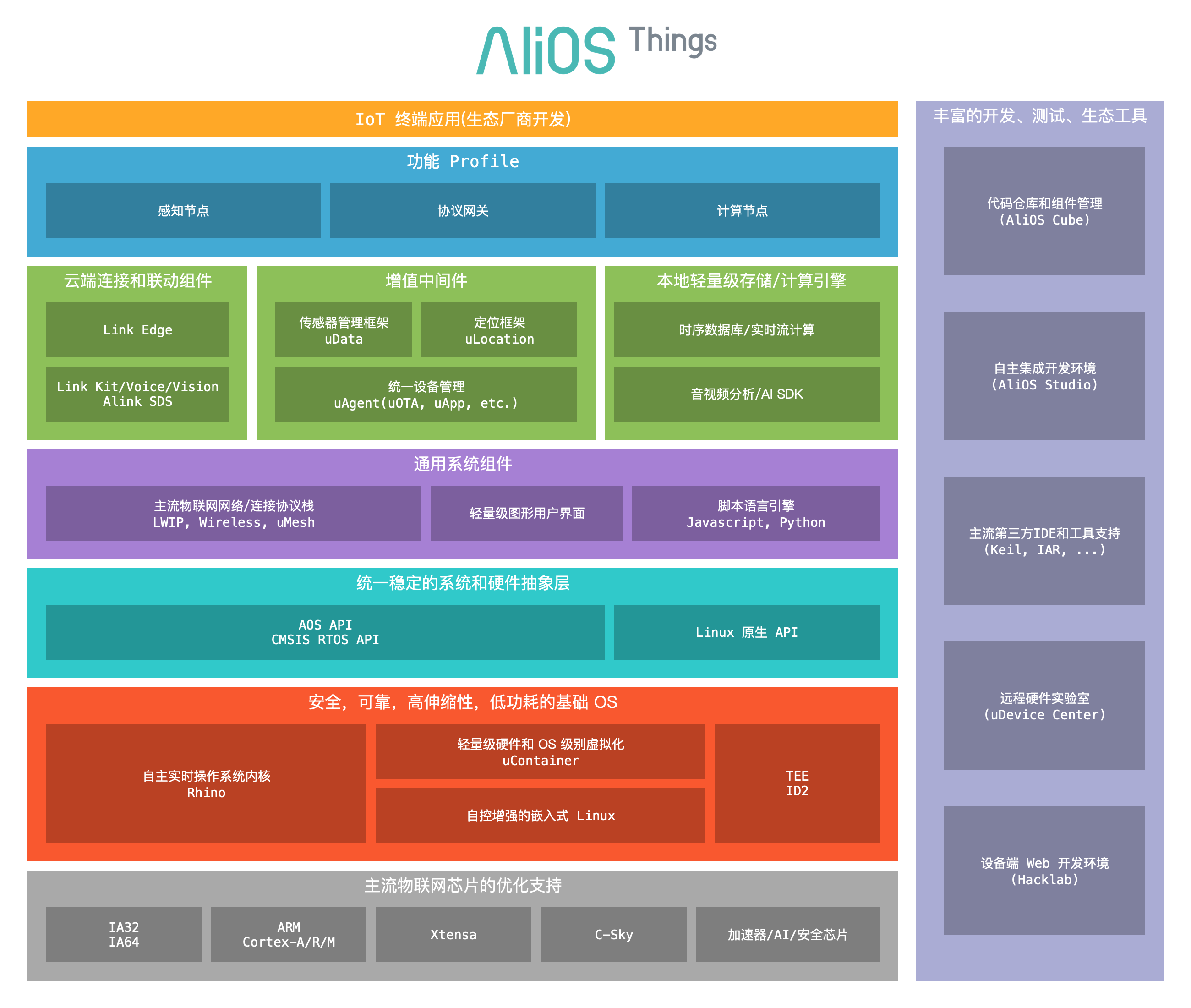This screenshot has width=1191, height=1008.
Task: Select the TEE ID2 block
Action: click(x=796, y=783)
